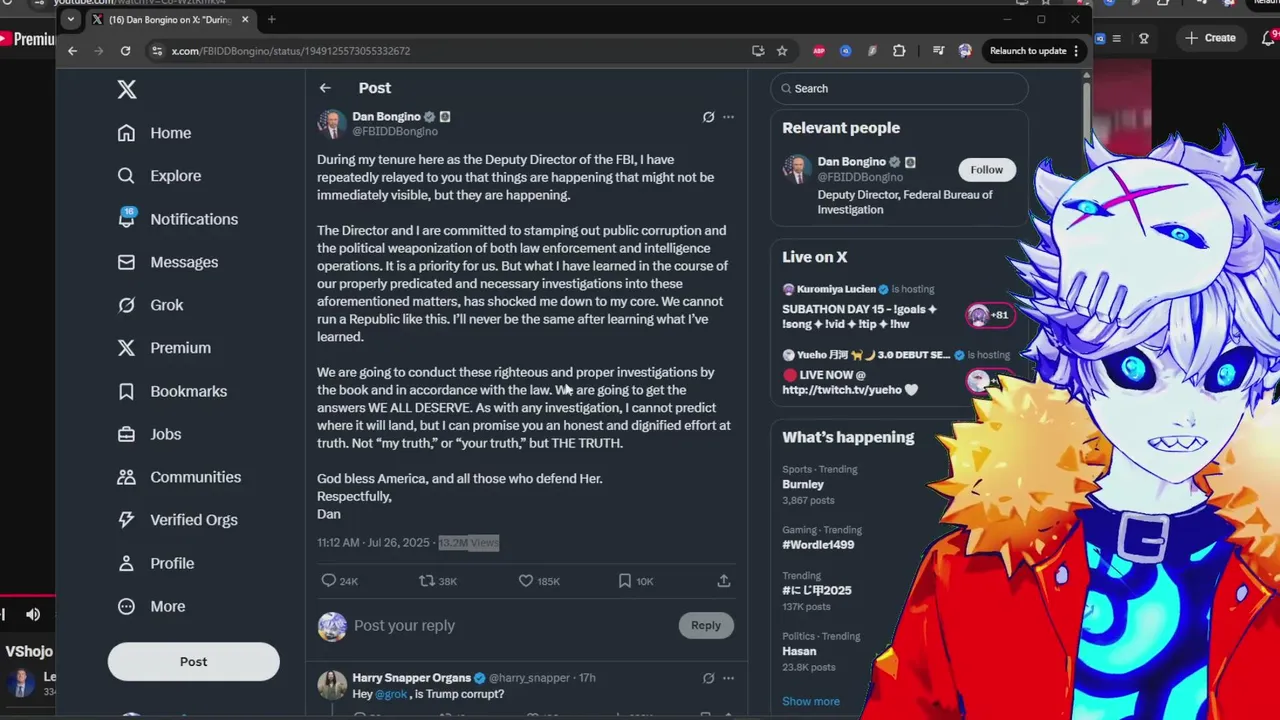Viewport: 1280px width, 720px height.
Task: Open the three-dot menu on Dan Bongino's post
Action: (x=728, y=117)
